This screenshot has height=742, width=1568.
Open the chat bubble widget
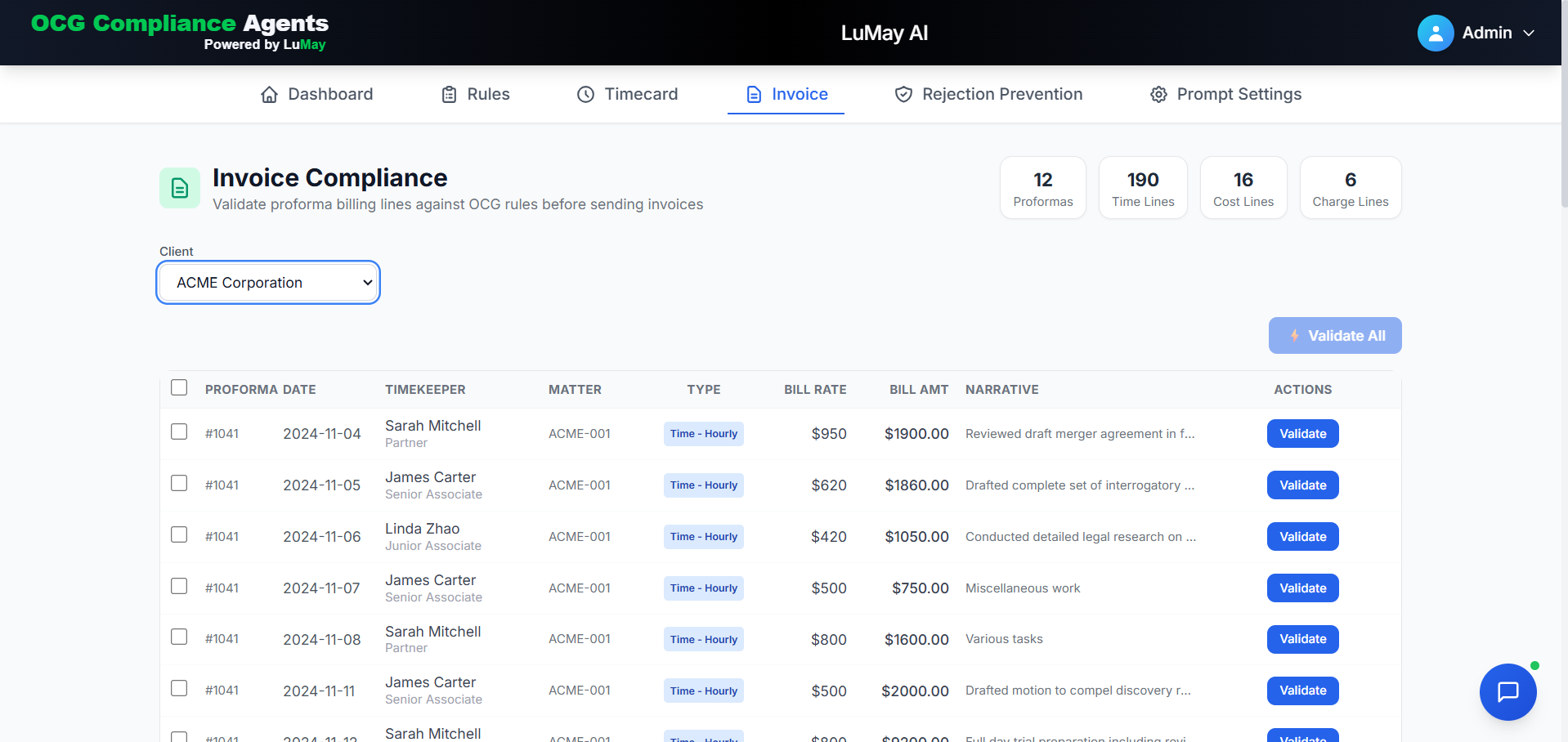point(1508,691)
